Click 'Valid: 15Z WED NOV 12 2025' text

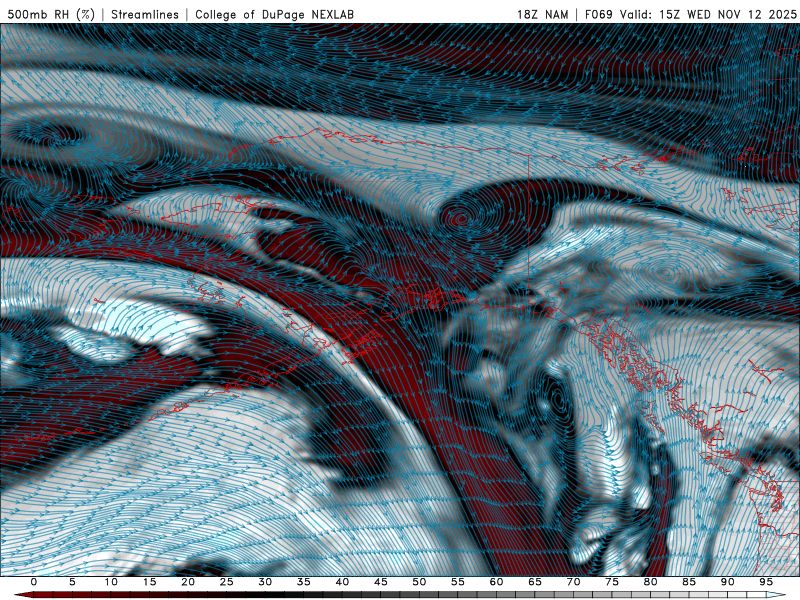click(x=708, y=14)
